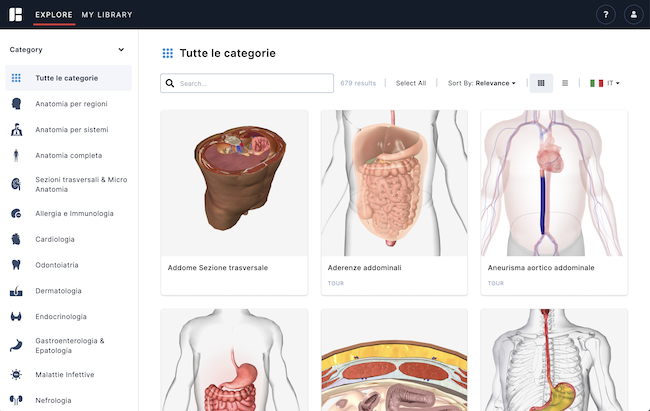The image size is (650, 411).
Task: Open the stomach and intestines torso thumbnail
Action: click(x=234, y=360)
